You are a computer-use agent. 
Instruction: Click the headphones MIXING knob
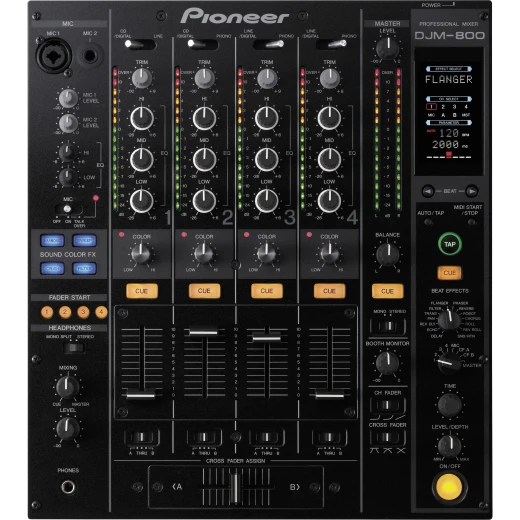(x=68, y=387)
